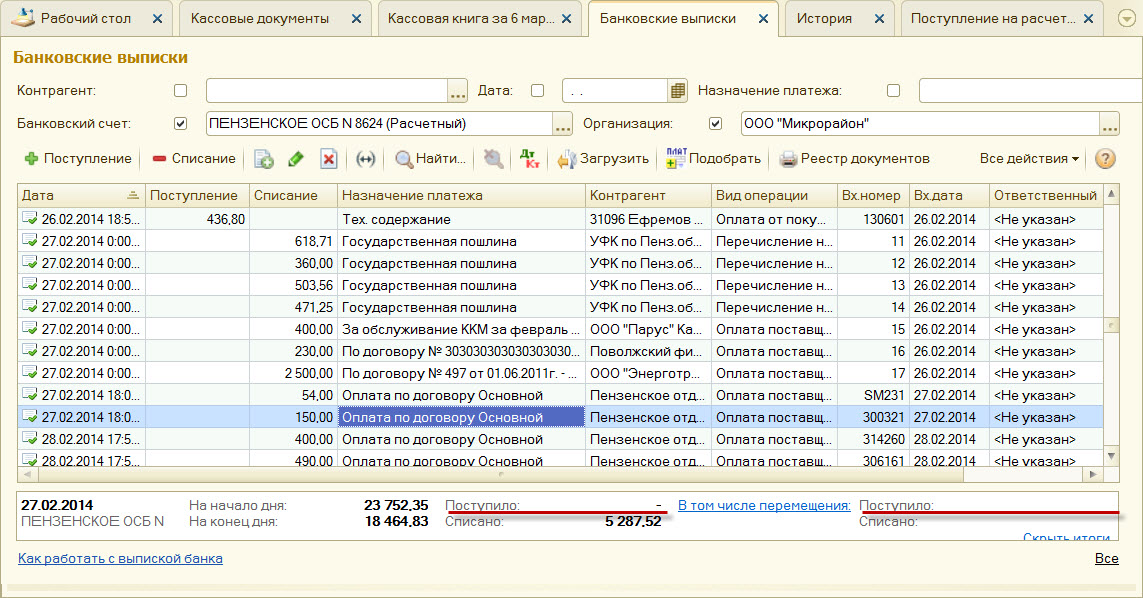Click the set period (↔) icon
1143x598 pixels.
(366, 159)
